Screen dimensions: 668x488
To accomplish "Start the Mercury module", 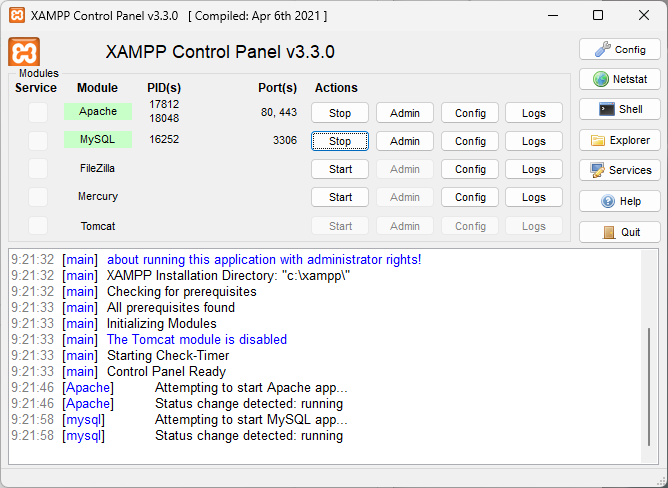I will (340, 197).
